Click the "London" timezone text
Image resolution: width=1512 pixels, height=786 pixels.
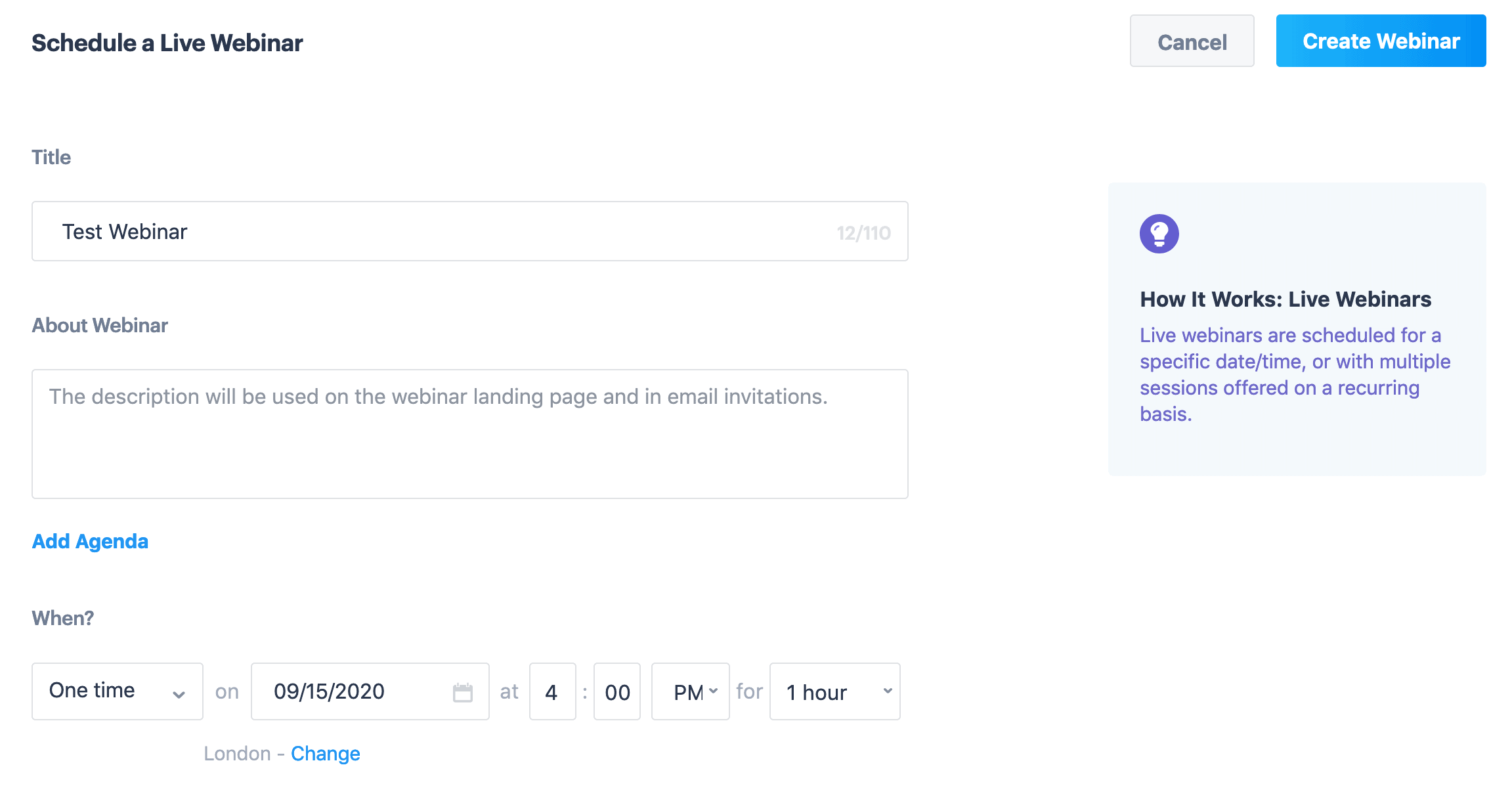[x=237, y=753]
